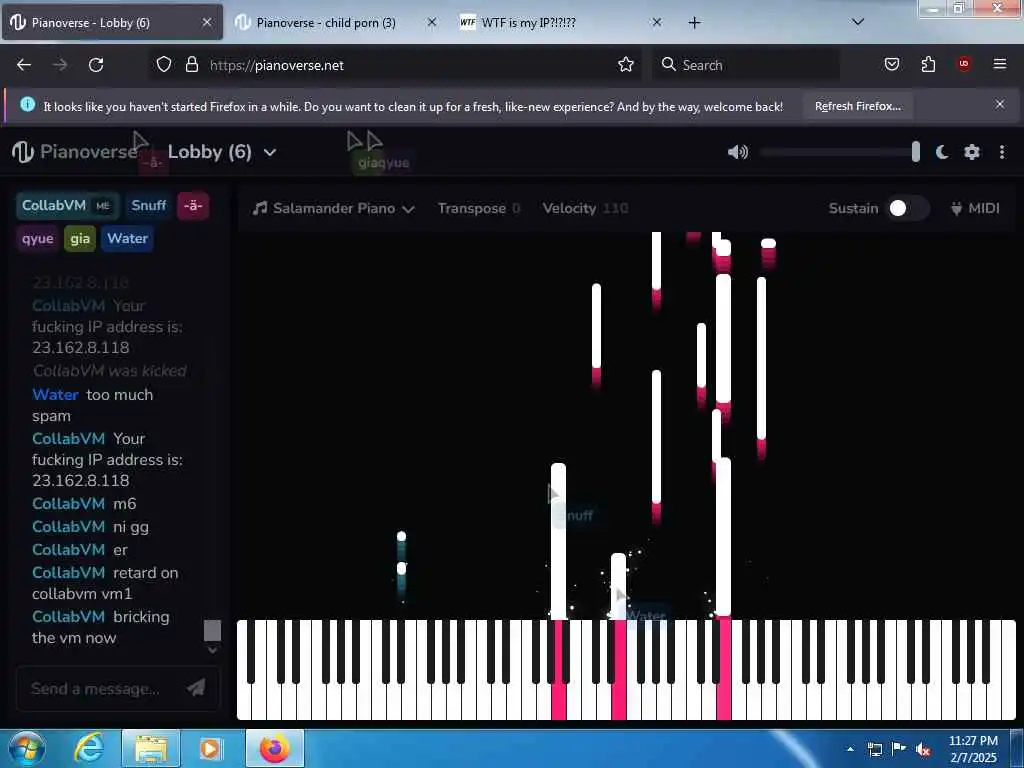Click the -ä- user chip

tap(193, 205)
